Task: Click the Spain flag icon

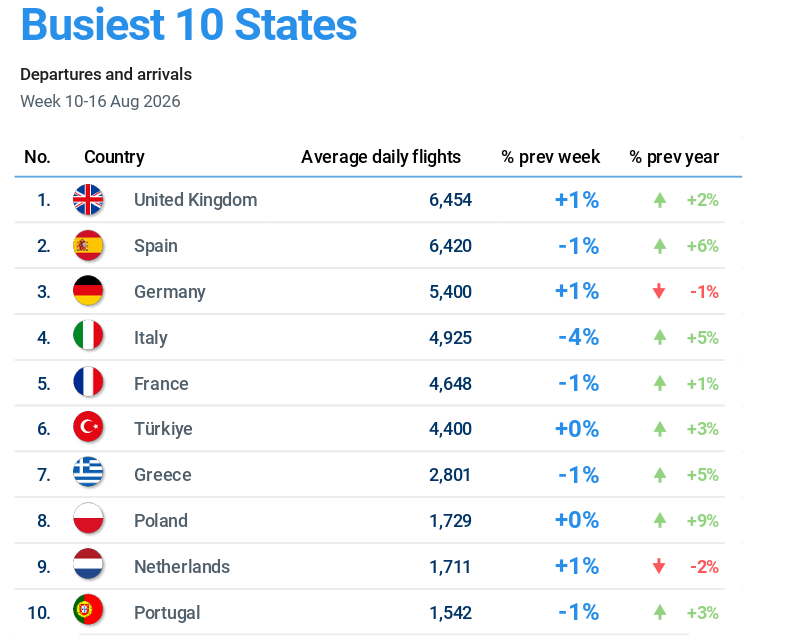Action: 88,246
